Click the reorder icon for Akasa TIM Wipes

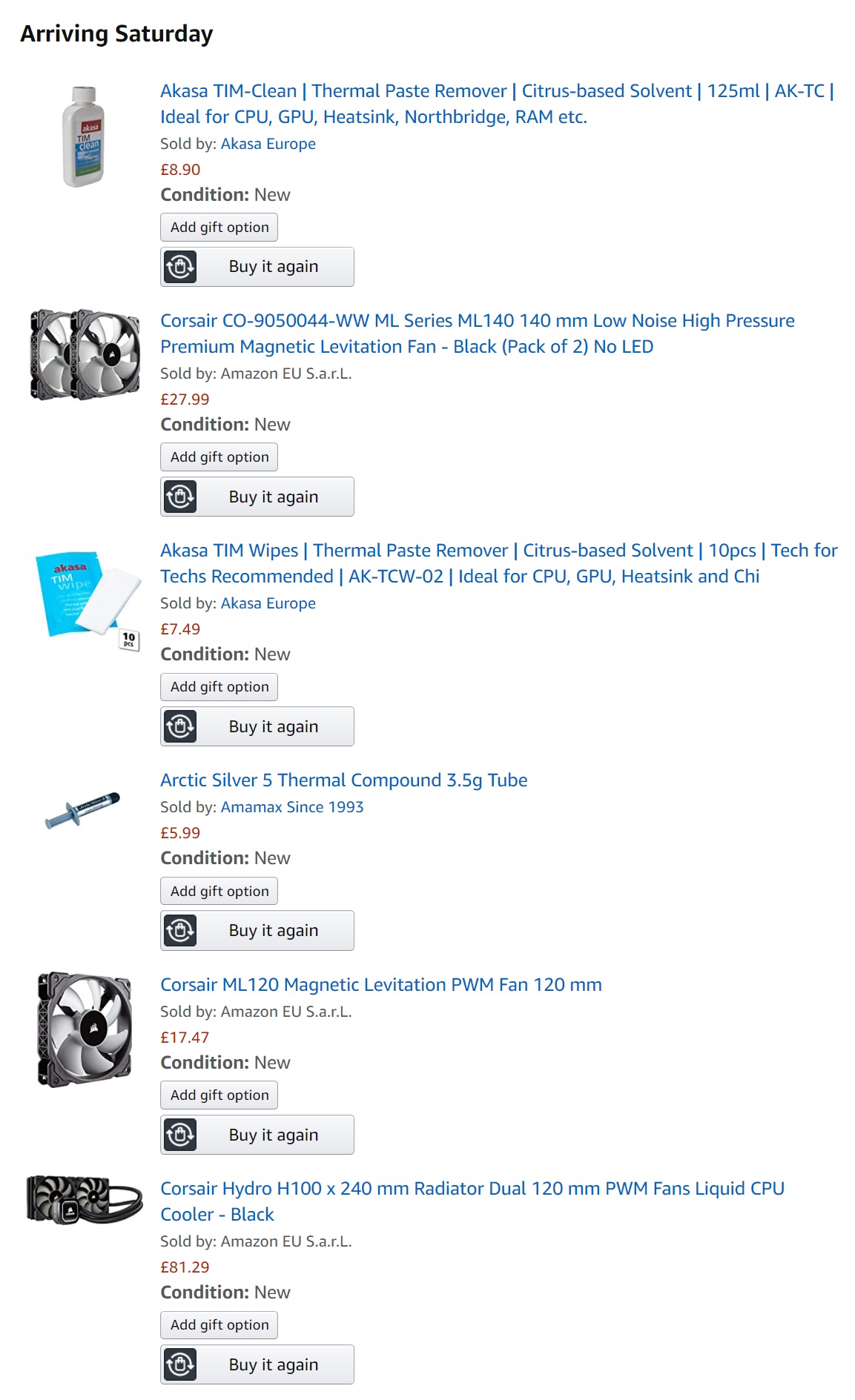(x=180, y=726)
